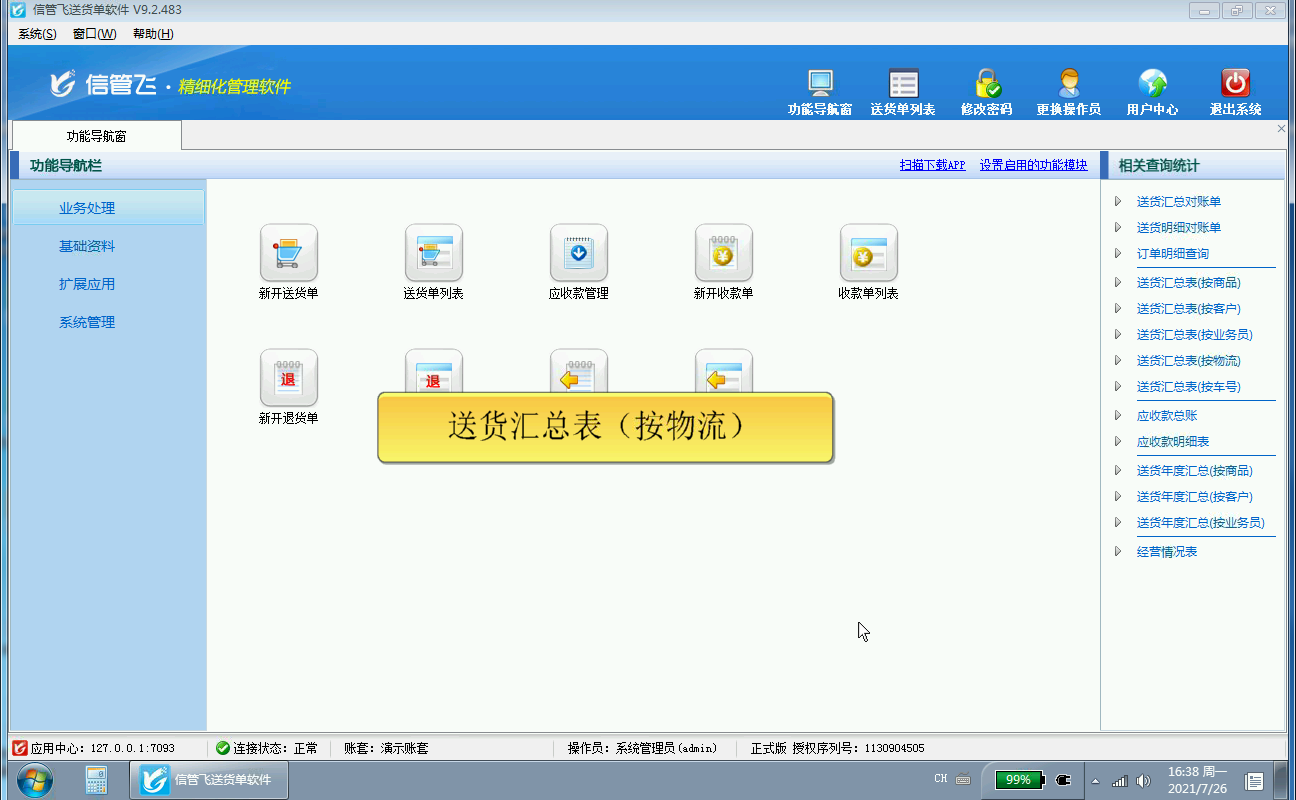Click 修改密码 lock icon in toolbar
Image resolution: width=1296 pixels, height=800 pixels.
(x=986, y=84)
